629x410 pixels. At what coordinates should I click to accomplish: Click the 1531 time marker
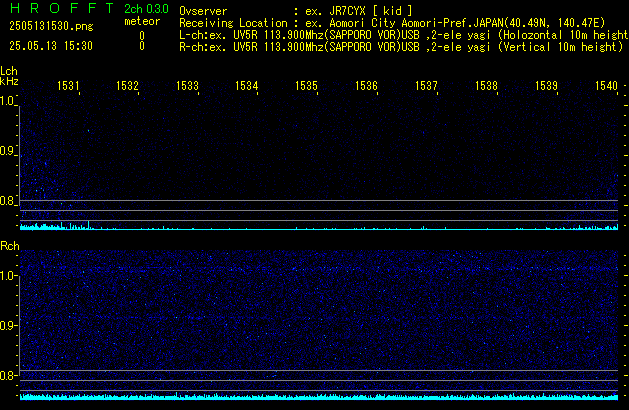click(x=68, y=86)
